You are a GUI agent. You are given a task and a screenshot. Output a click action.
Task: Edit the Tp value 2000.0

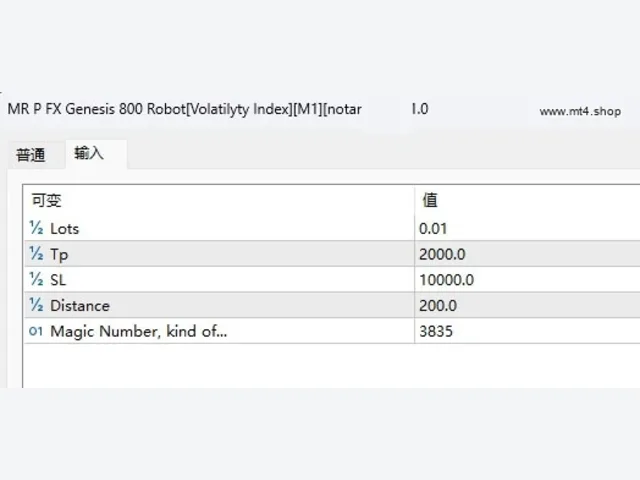tap(527, 254)
